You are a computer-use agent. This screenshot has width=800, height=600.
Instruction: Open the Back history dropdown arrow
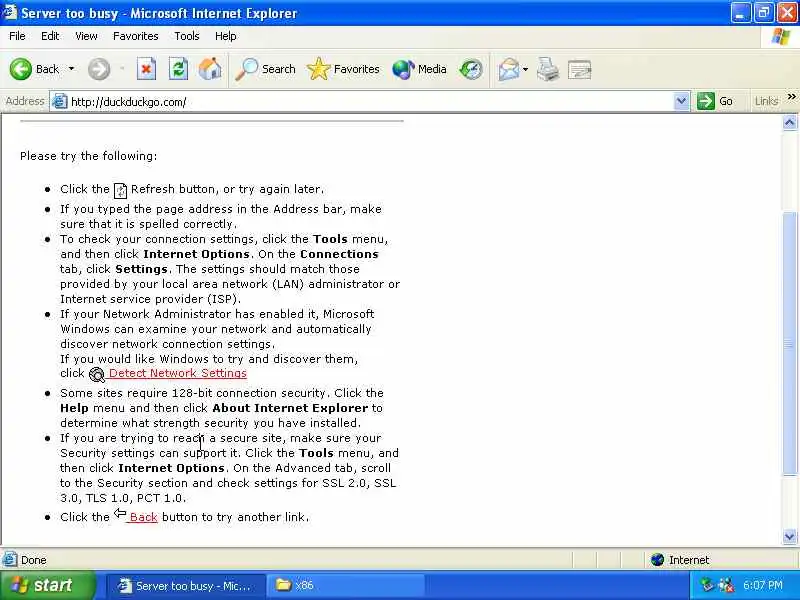(71, 69)
